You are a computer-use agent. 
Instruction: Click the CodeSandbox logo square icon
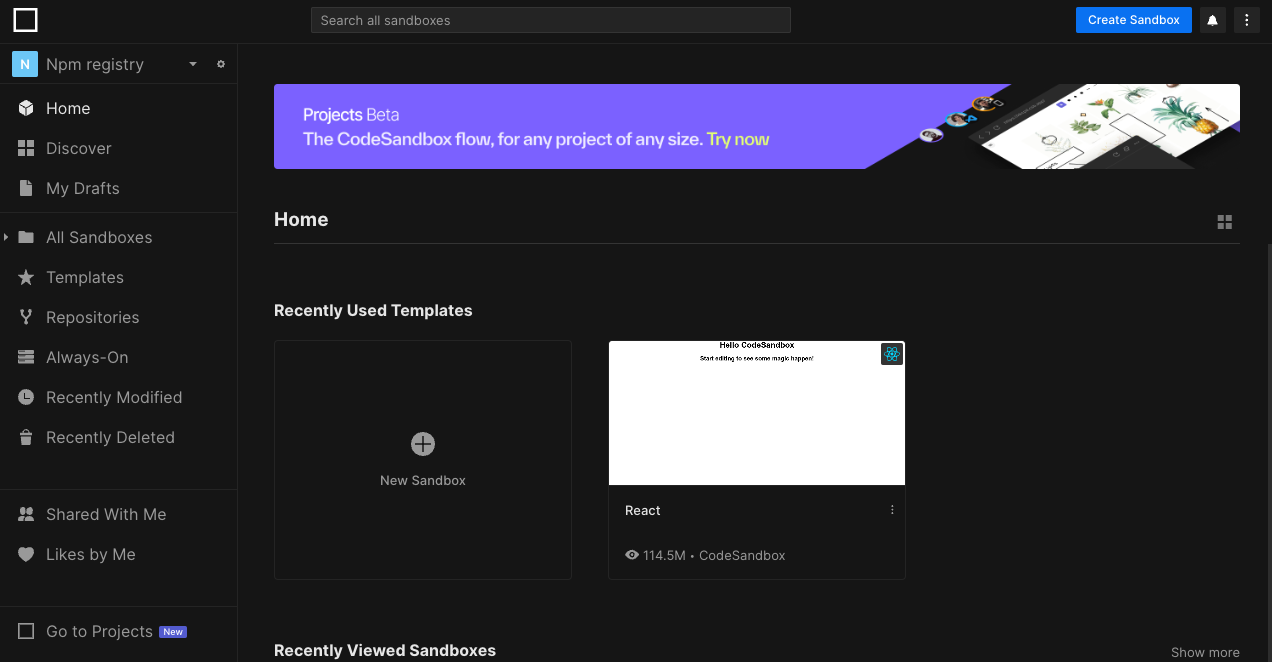25,20
